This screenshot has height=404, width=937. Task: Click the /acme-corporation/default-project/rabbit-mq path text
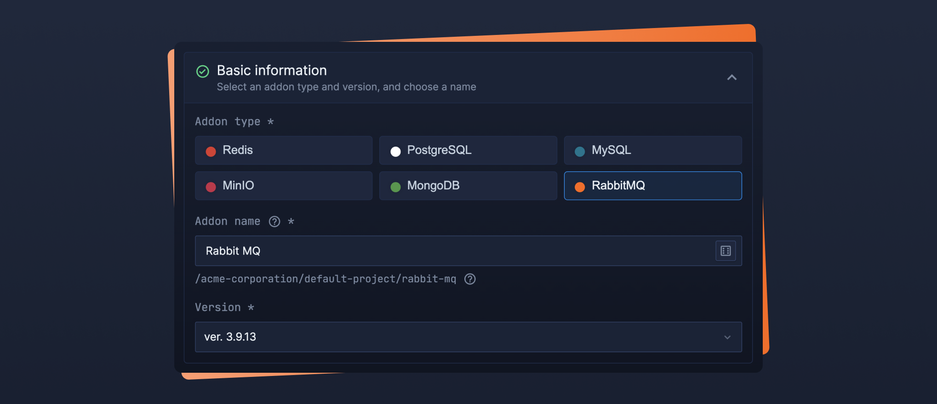(x=326, y=279)
